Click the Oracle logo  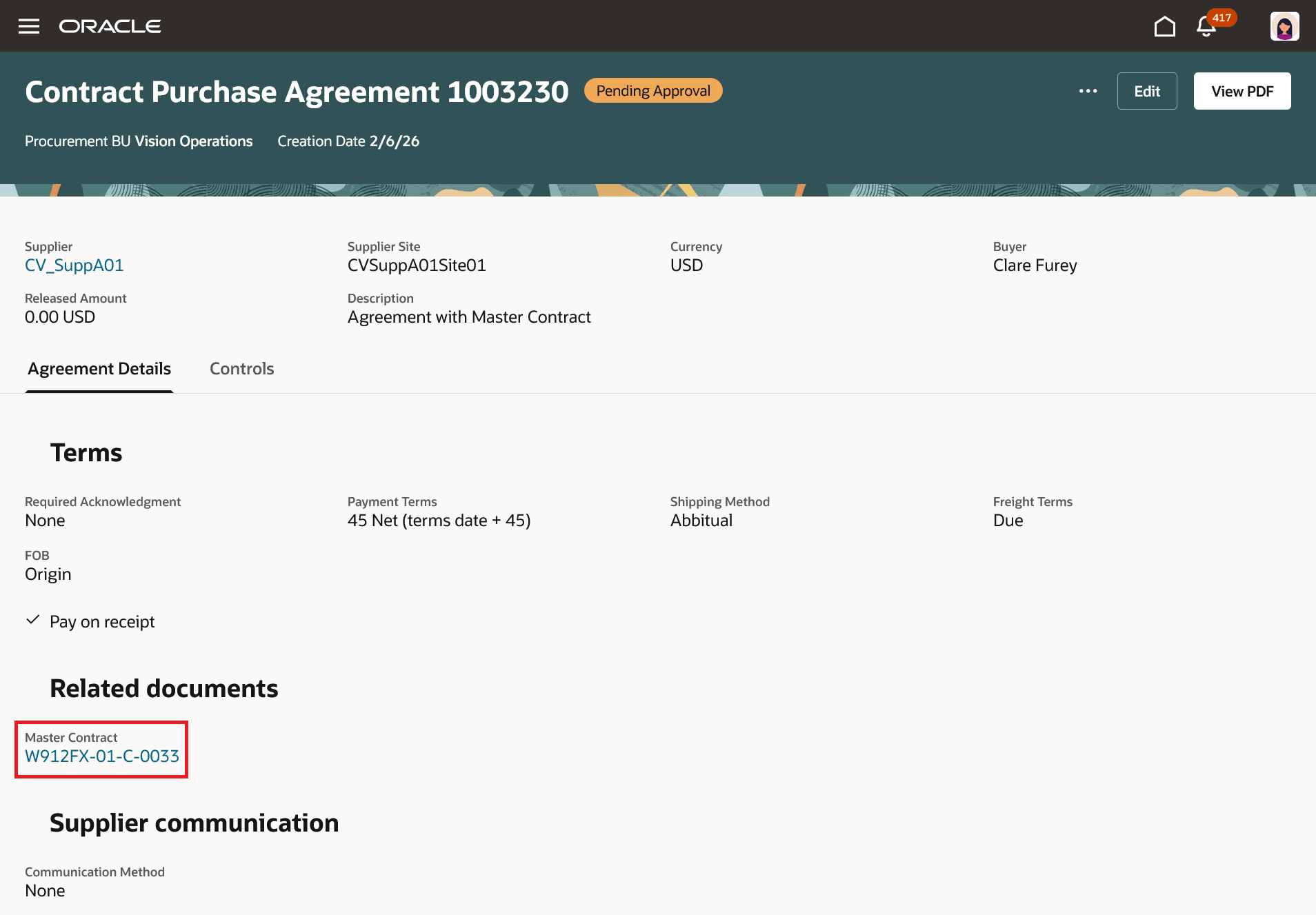coord(110,26)
